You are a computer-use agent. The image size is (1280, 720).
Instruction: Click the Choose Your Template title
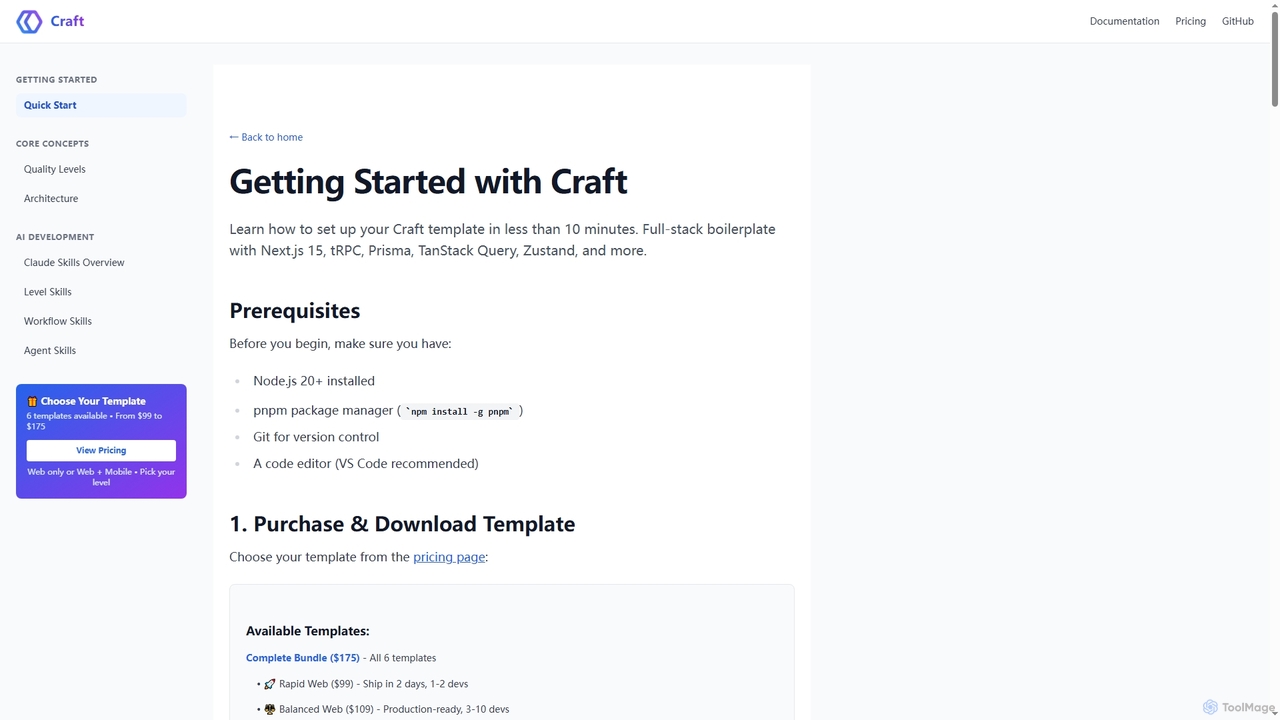(x=93, y=401)
